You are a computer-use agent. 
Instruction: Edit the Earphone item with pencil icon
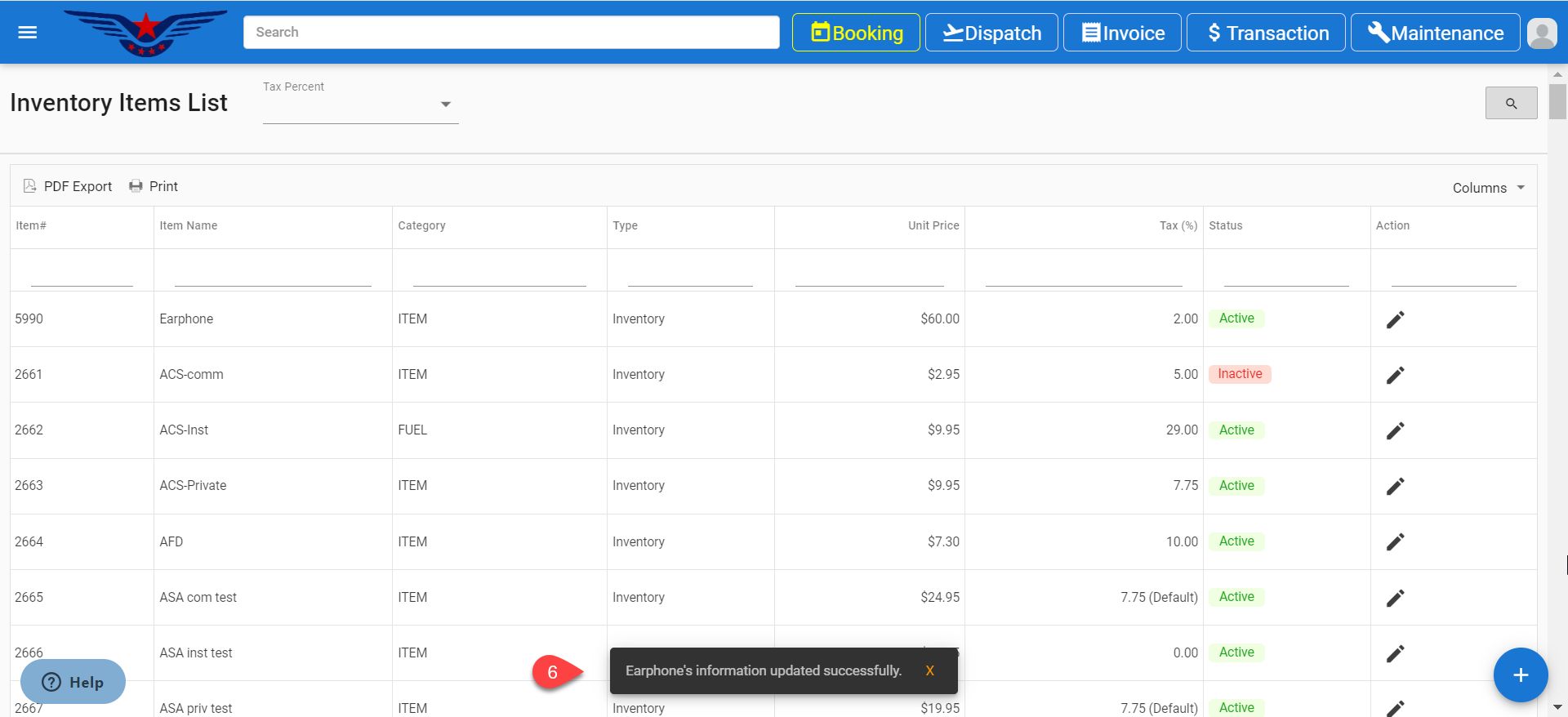(1395, 319)
